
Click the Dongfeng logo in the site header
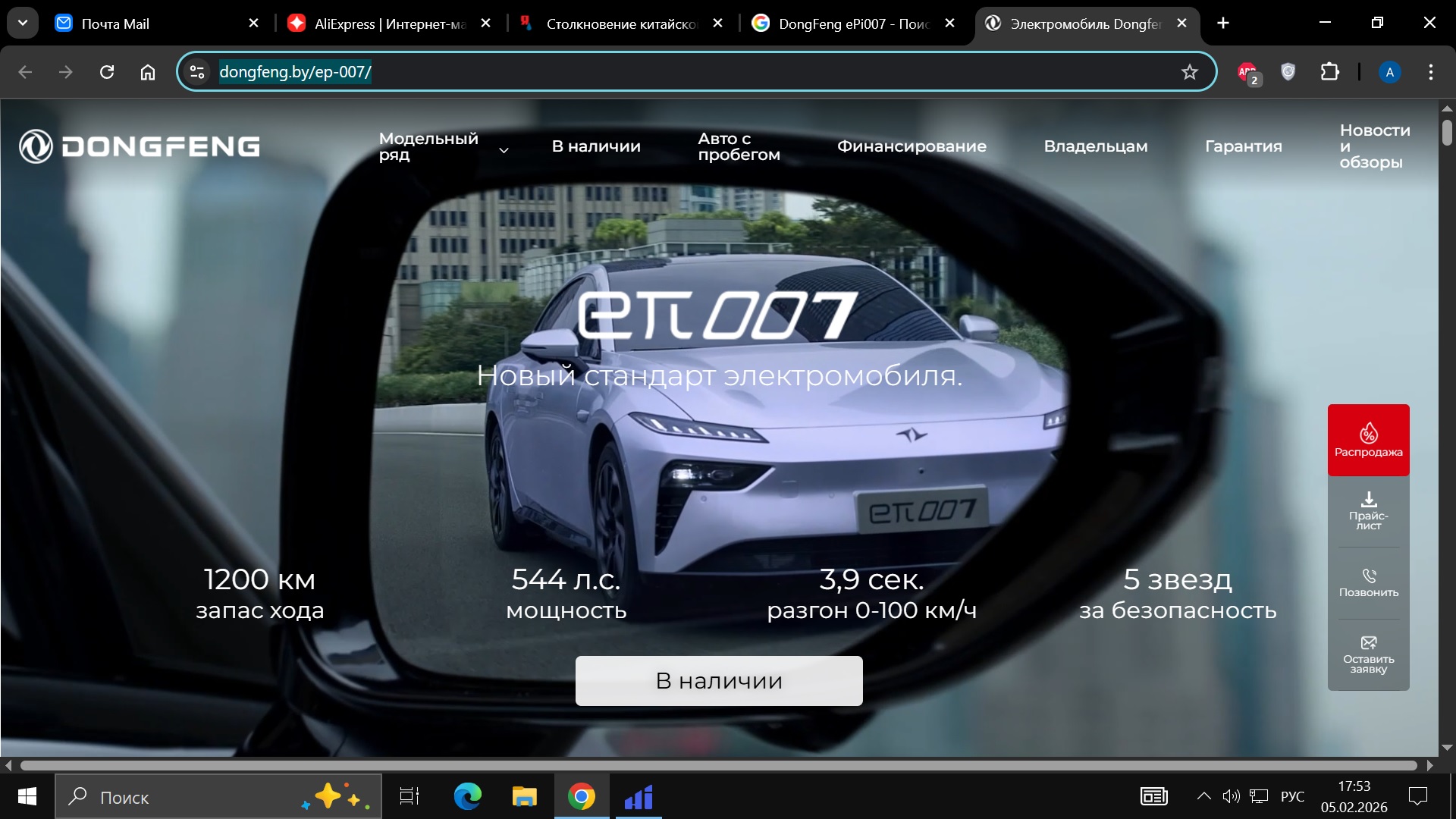pyautogui.click(x=140, y=146)
